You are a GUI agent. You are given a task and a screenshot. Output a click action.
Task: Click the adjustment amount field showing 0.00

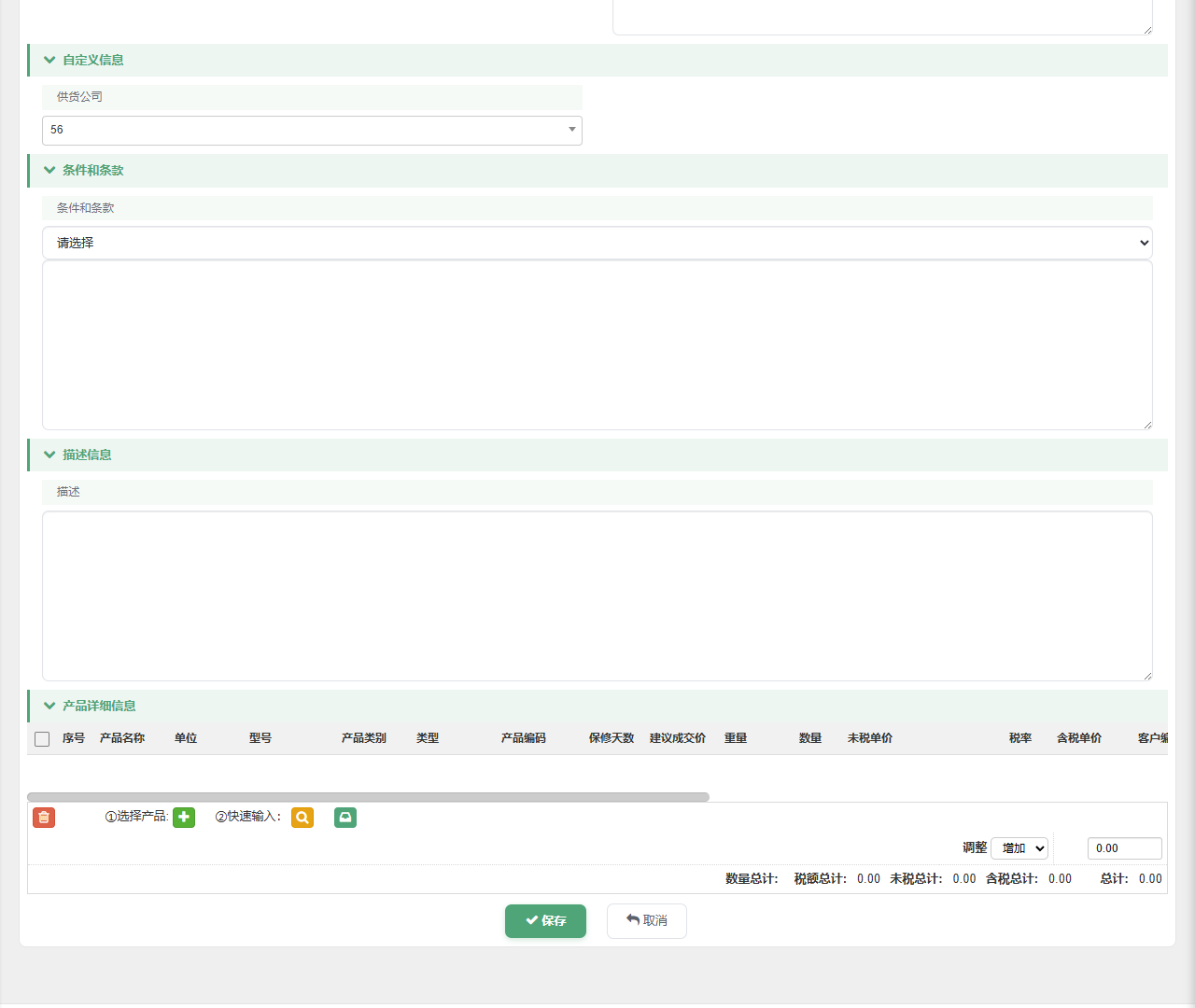coord(1125,847)
